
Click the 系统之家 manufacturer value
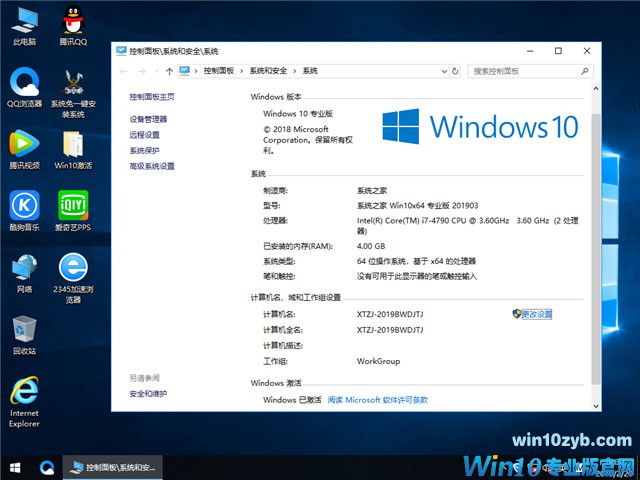point(372,191)
